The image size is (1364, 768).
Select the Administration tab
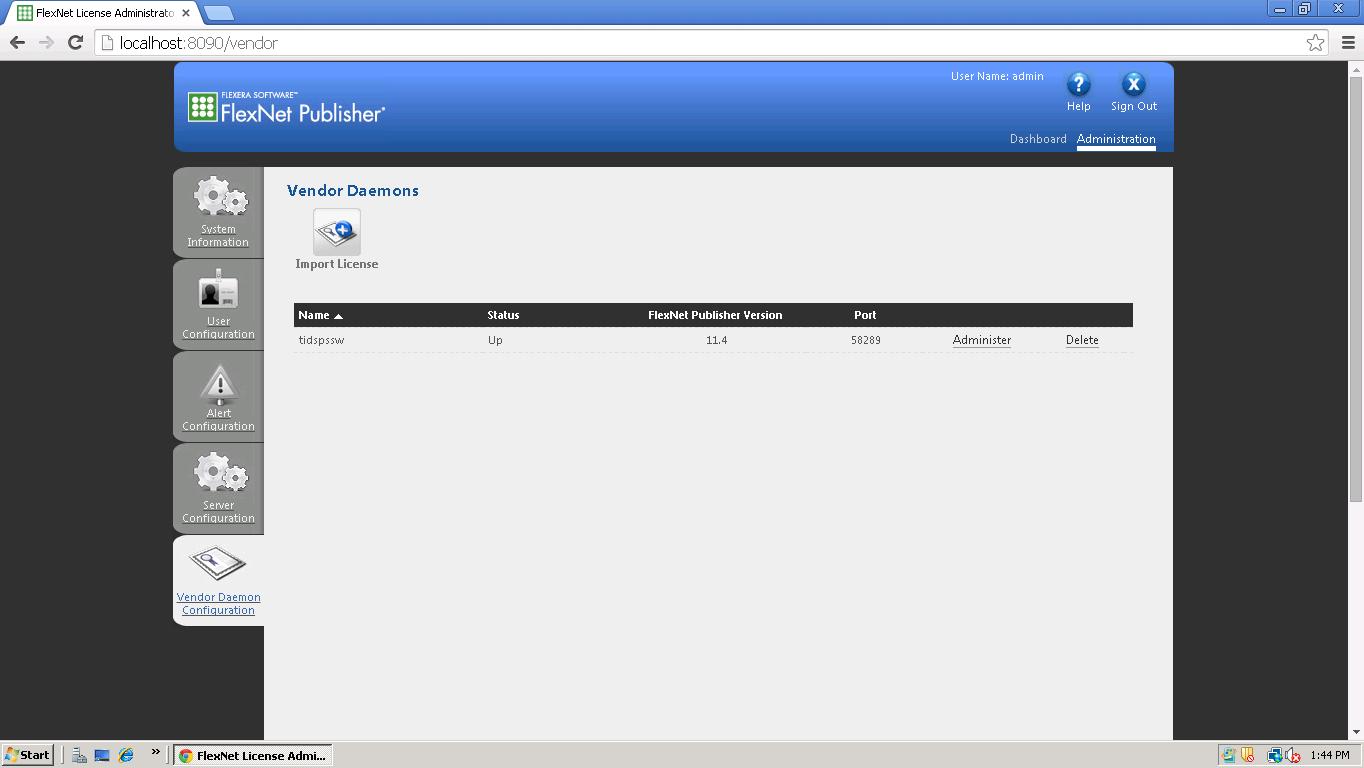(x=1116, y=139)
